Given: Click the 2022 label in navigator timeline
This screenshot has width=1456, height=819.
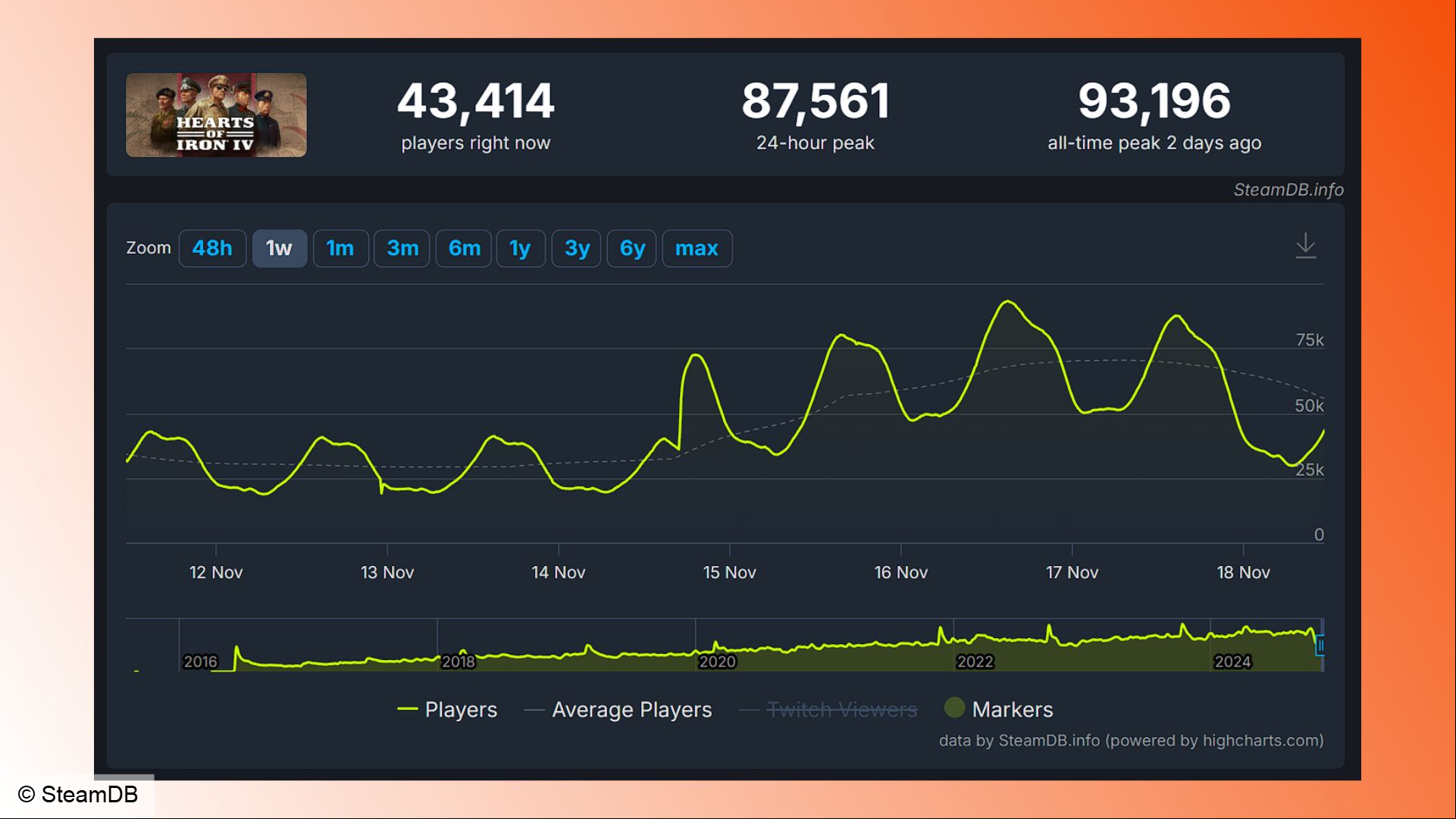Looking at the screenshot, I should pyautogui.click(x=975, y=662).
